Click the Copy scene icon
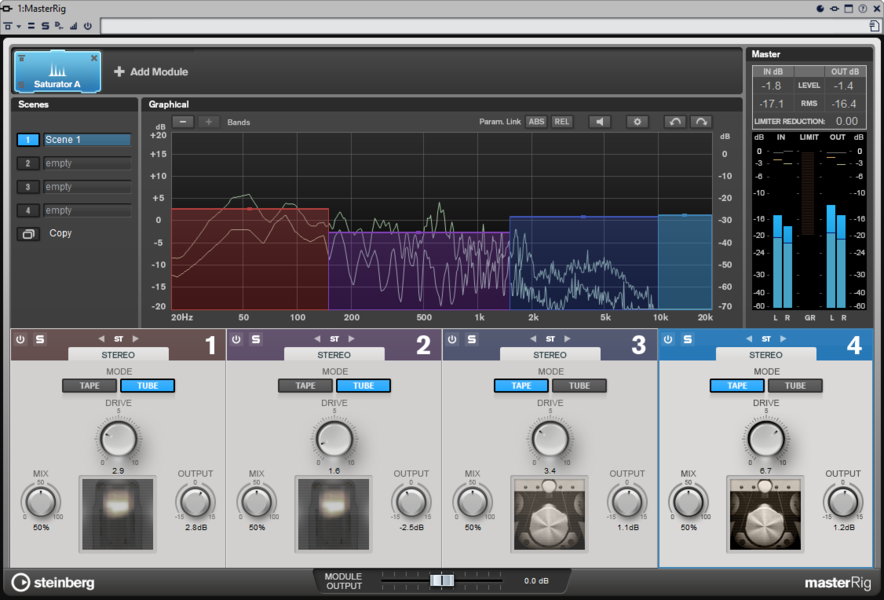The width and height of the screenshot is (884, 600). [x=28, y=233]
